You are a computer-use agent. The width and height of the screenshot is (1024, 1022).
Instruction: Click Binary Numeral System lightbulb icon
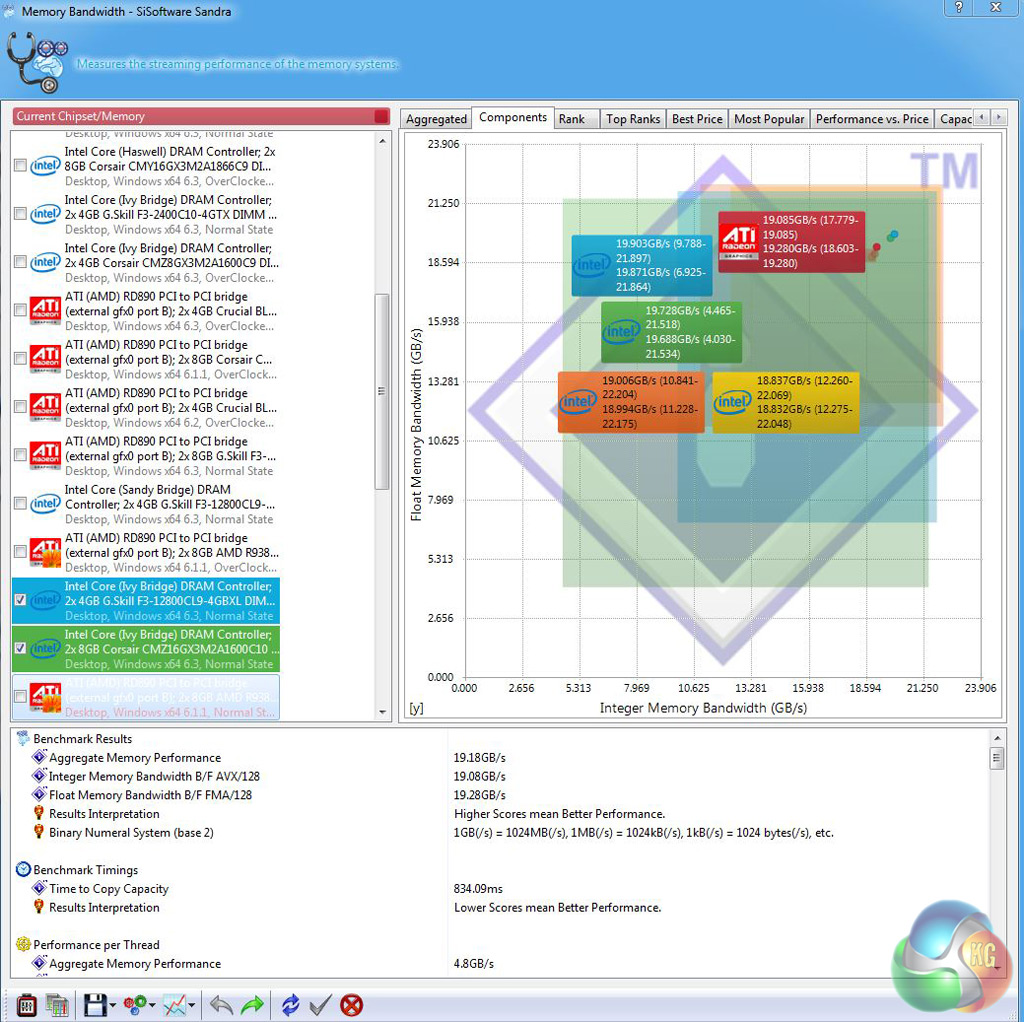(39, 833)
